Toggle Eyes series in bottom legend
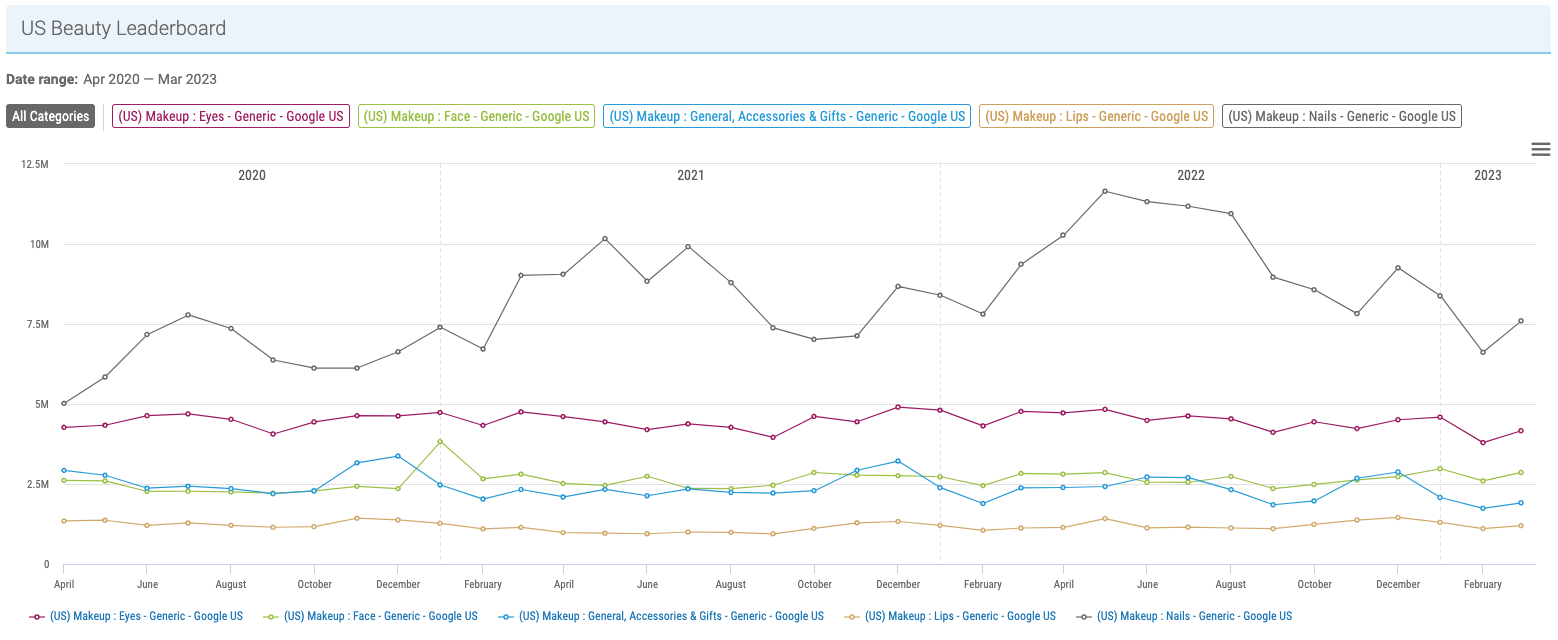Image resolution: width=1558 pixels, height=640 pixels. pyautogui.click(x=137, y=616)
